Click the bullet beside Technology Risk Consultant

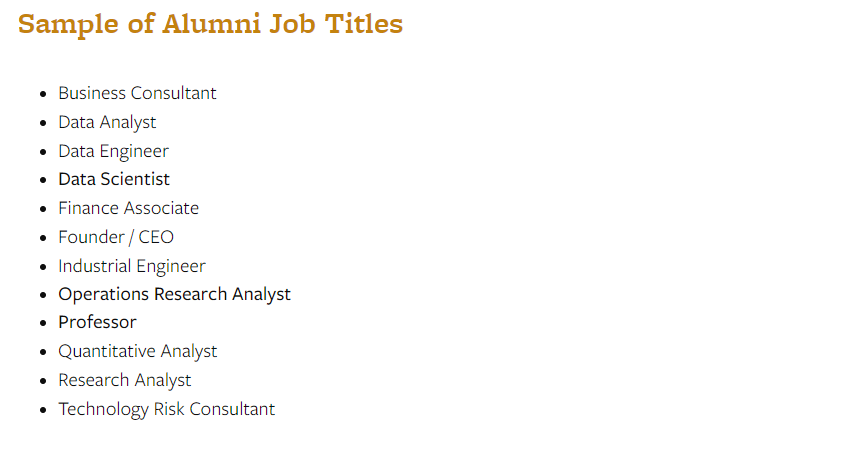[43, 410]
